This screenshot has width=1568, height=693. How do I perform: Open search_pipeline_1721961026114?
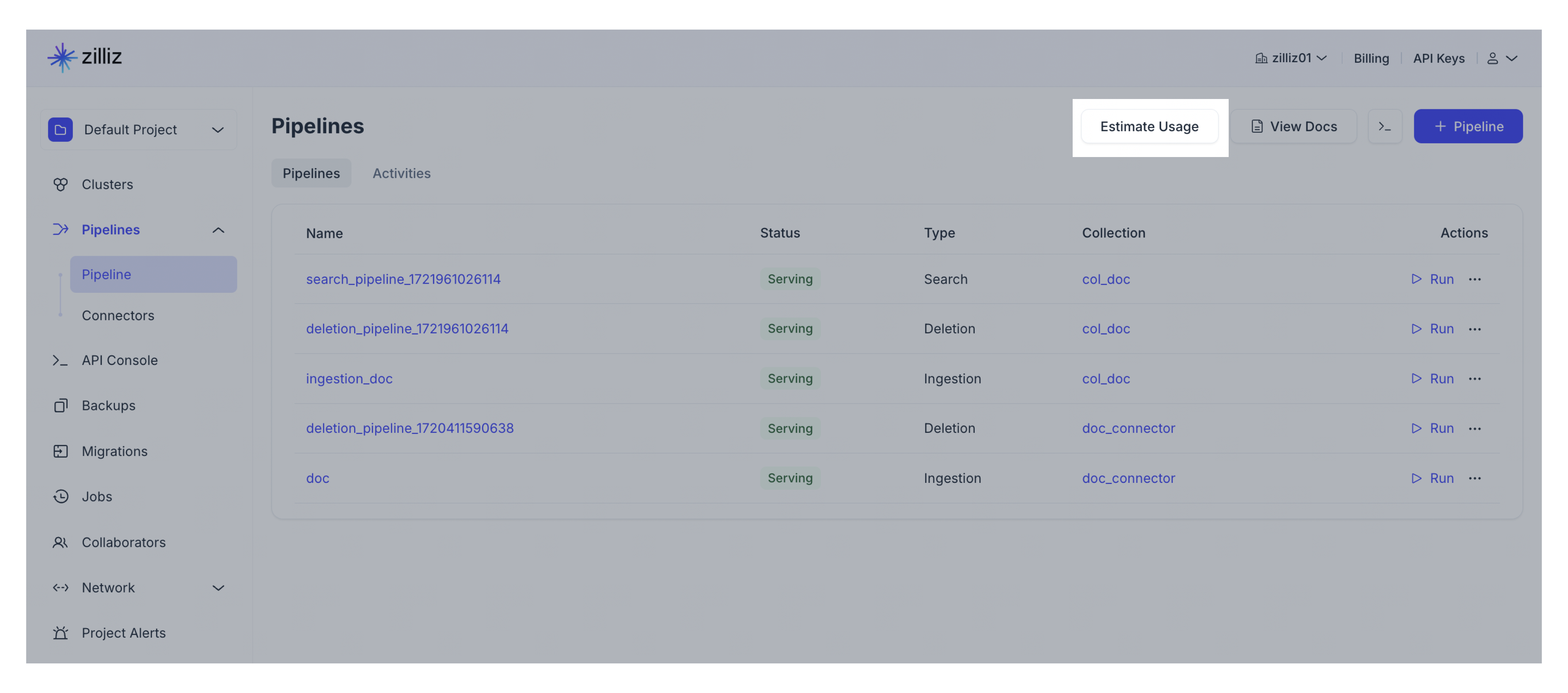(x=403, y=279)
